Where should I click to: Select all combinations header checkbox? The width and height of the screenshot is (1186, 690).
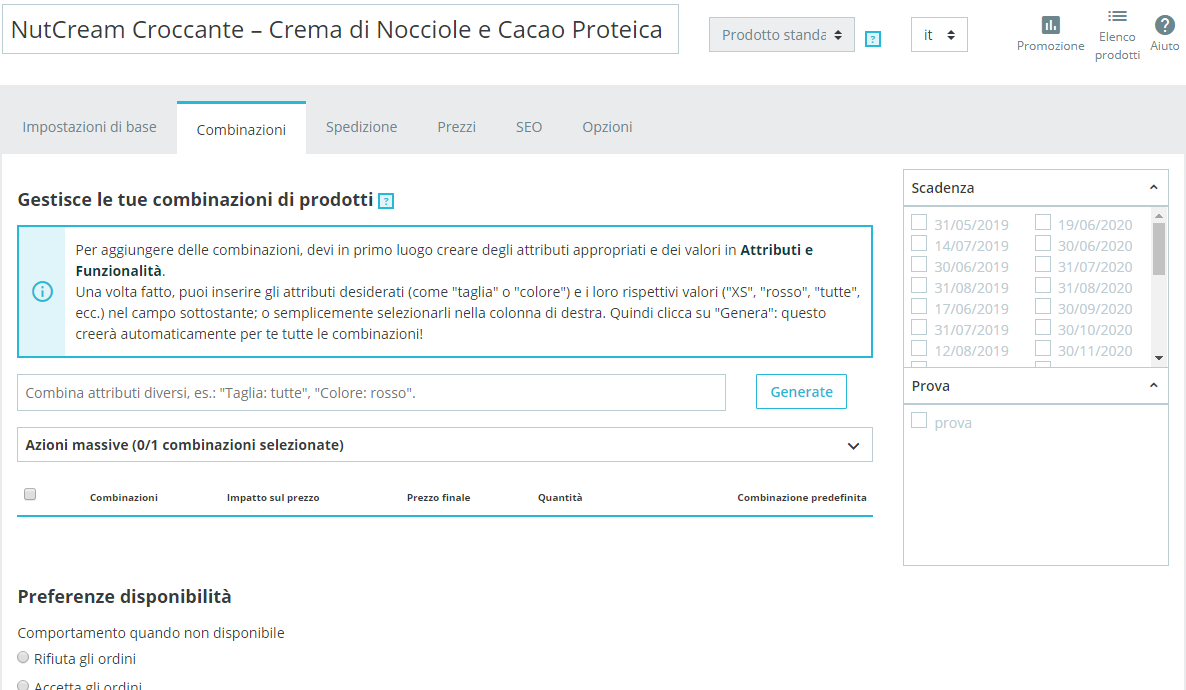30,494
